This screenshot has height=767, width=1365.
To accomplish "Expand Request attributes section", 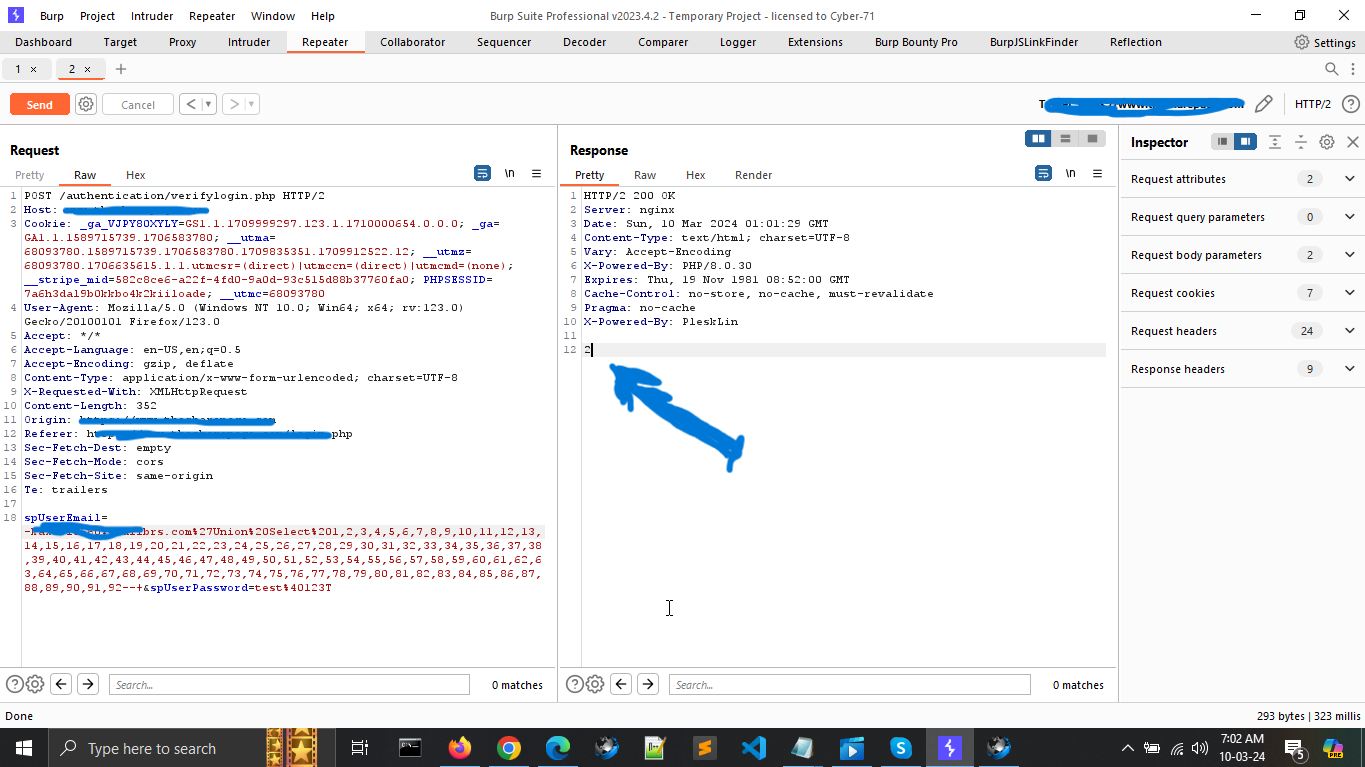I will [1349, 179].
